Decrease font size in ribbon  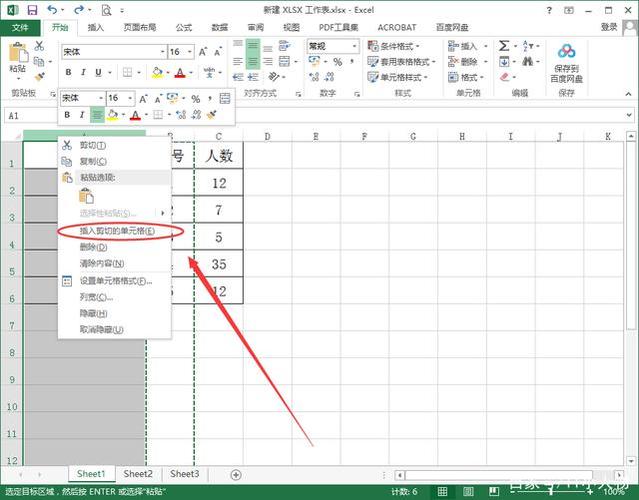click(x=218, y=52)
